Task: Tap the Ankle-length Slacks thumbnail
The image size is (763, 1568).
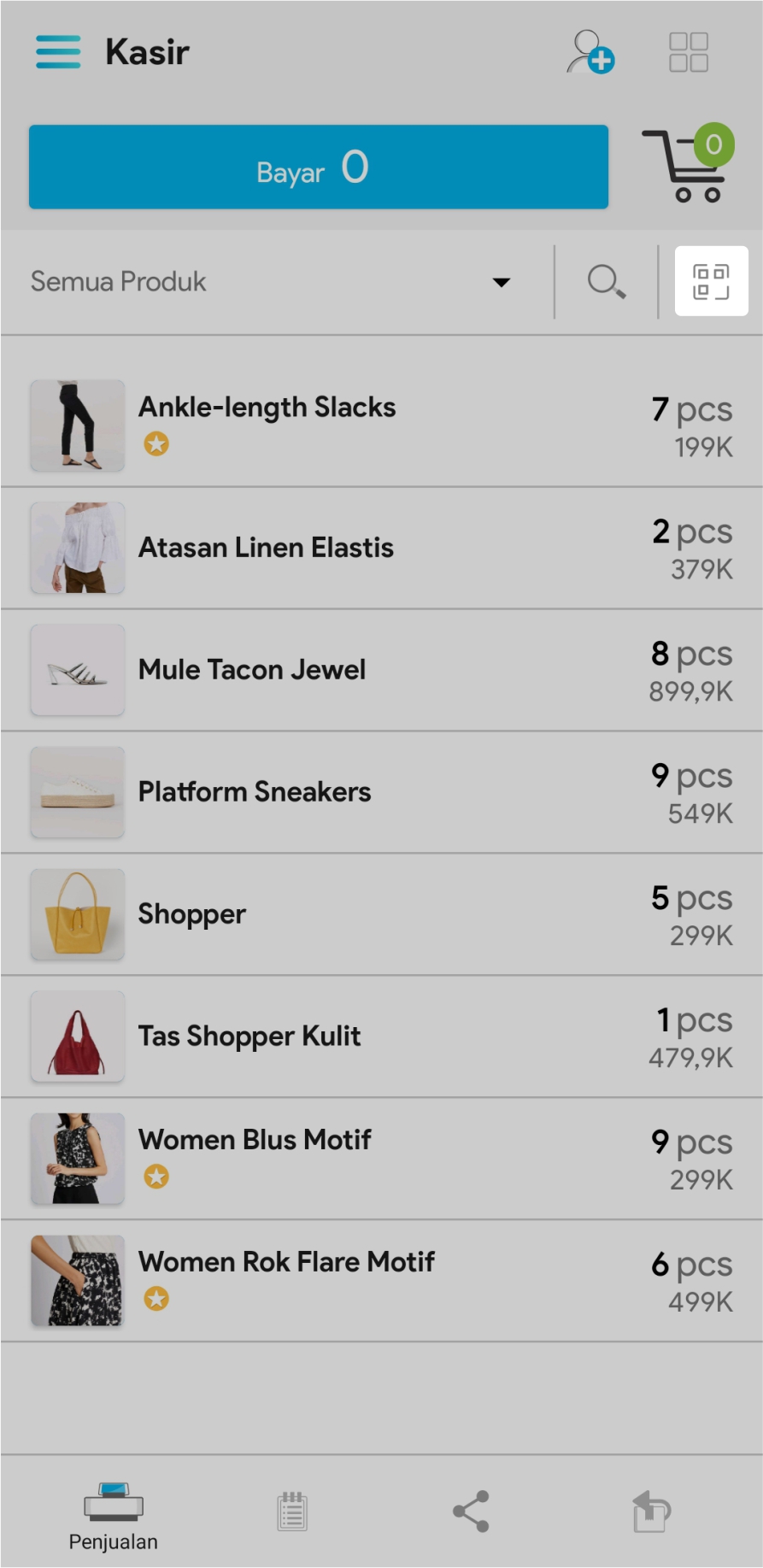Action: pyautogui.click(x=78, y=426)
